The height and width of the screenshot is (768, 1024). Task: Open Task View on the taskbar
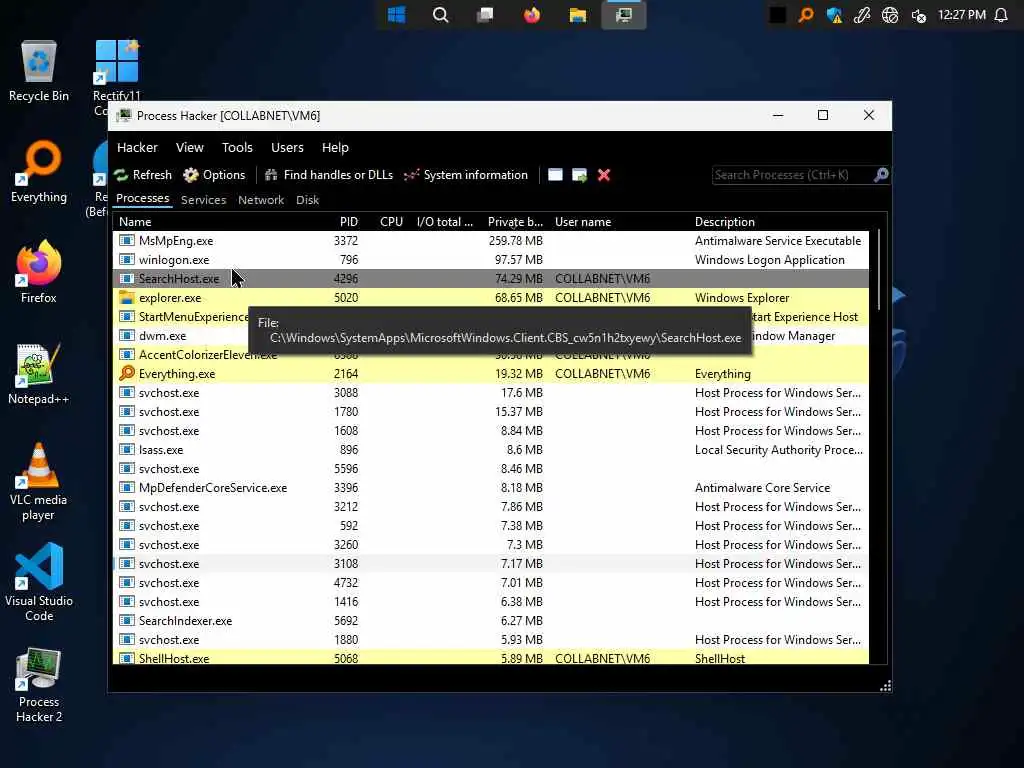485,15
